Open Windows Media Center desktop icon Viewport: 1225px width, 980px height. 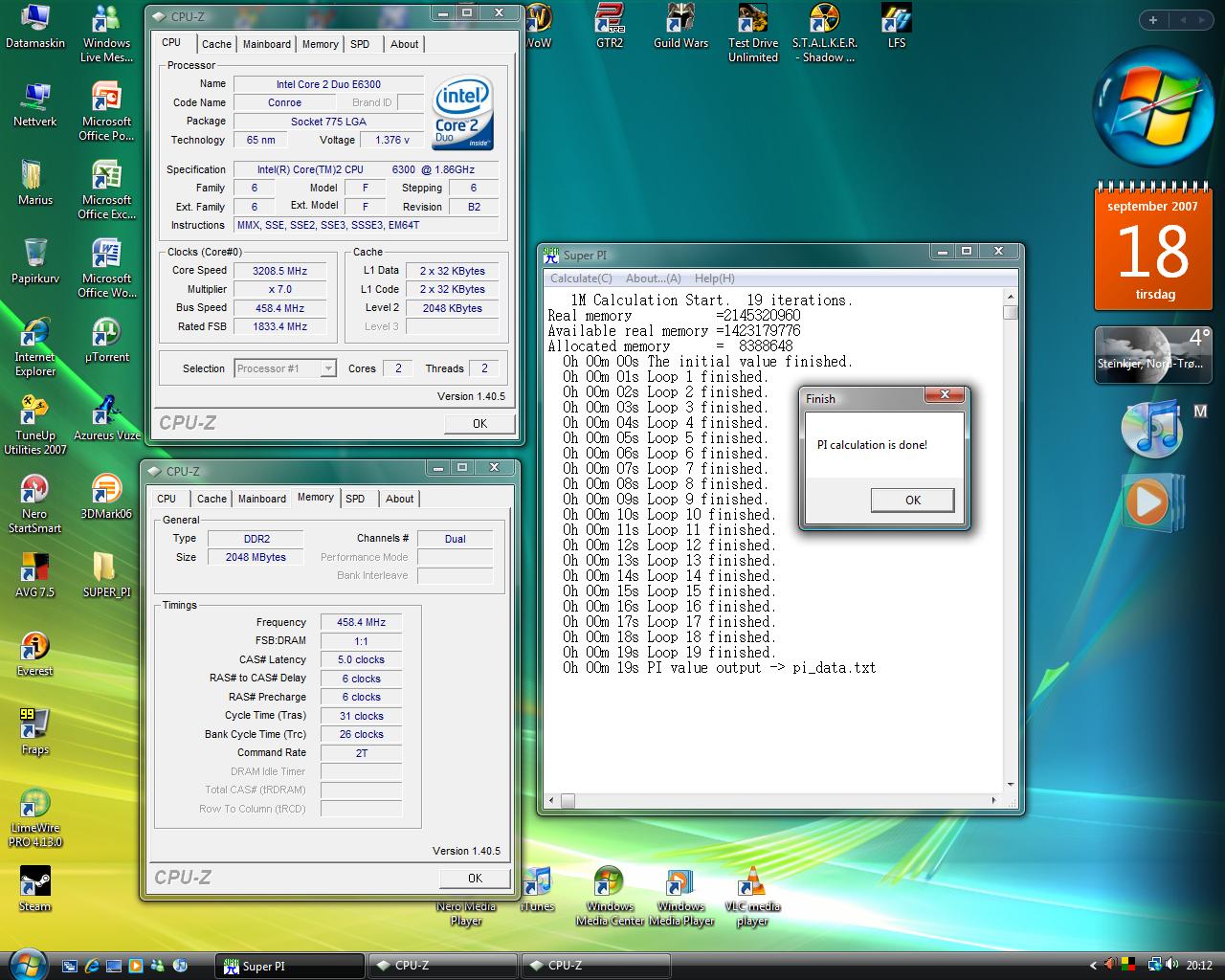610,898
